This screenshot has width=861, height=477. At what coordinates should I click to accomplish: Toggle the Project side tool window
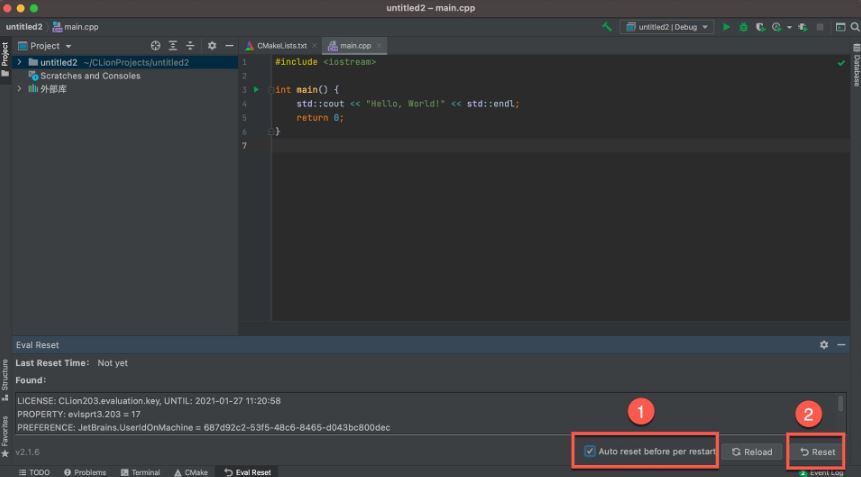click(x=5, y=59)
